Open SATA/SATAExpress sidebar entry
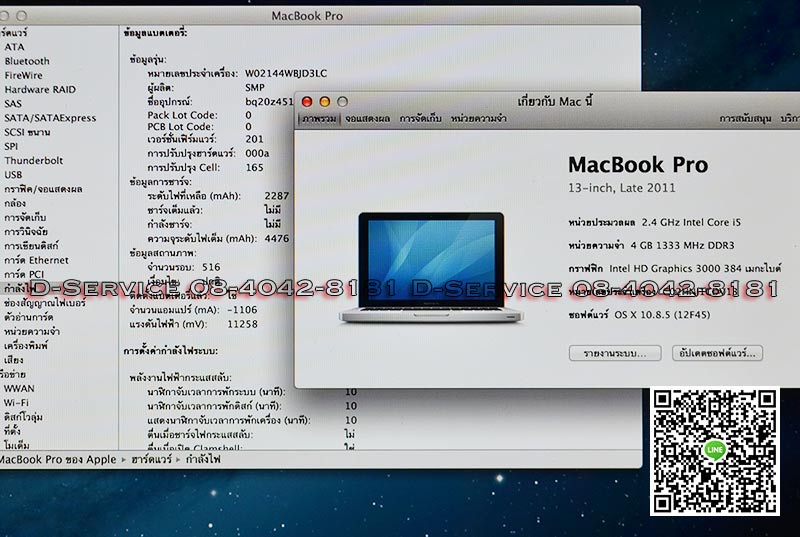The height and width of the screenshot is (537, 800). coord(50,118)
